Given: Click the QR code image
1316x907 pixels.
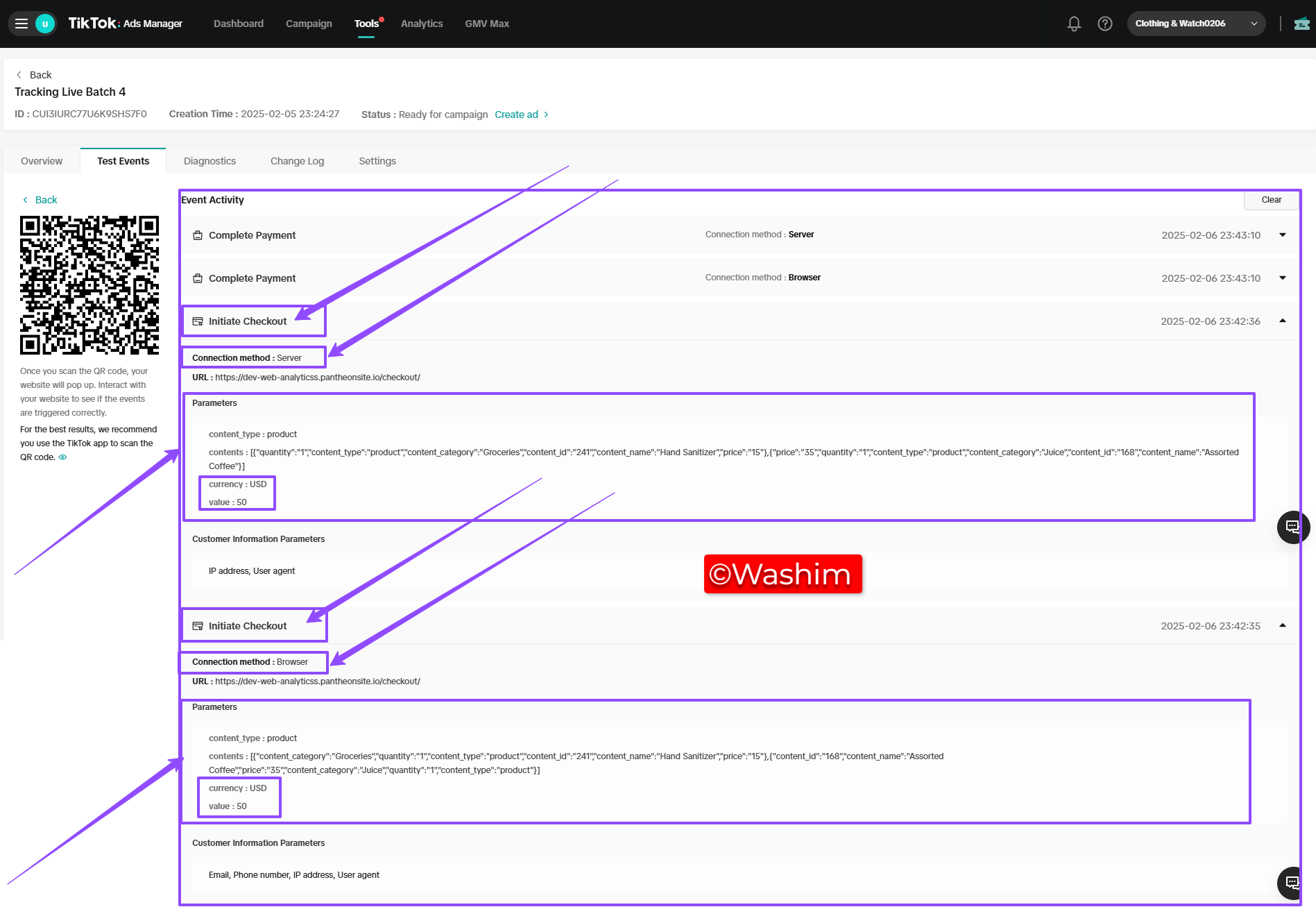Looking at the screenshot, I should (x=89, y=285).
